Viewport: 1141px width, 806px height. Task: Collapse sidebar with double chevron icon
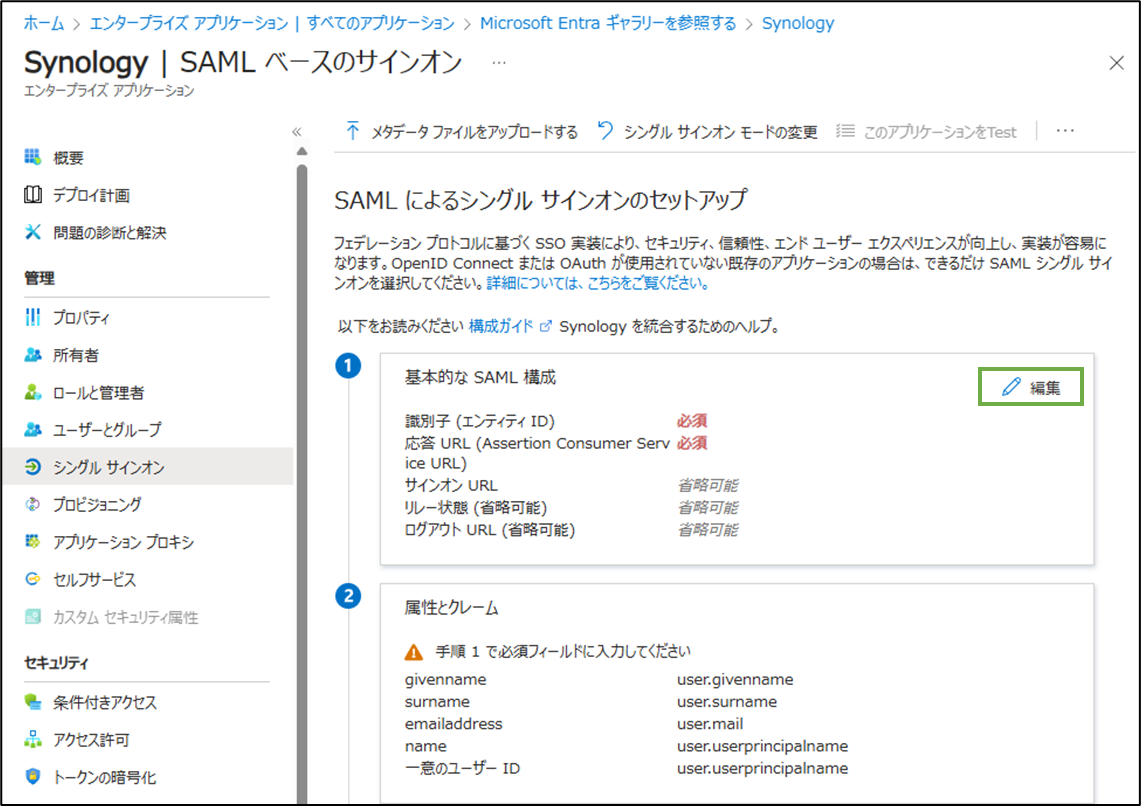click(x=296, y=132)
